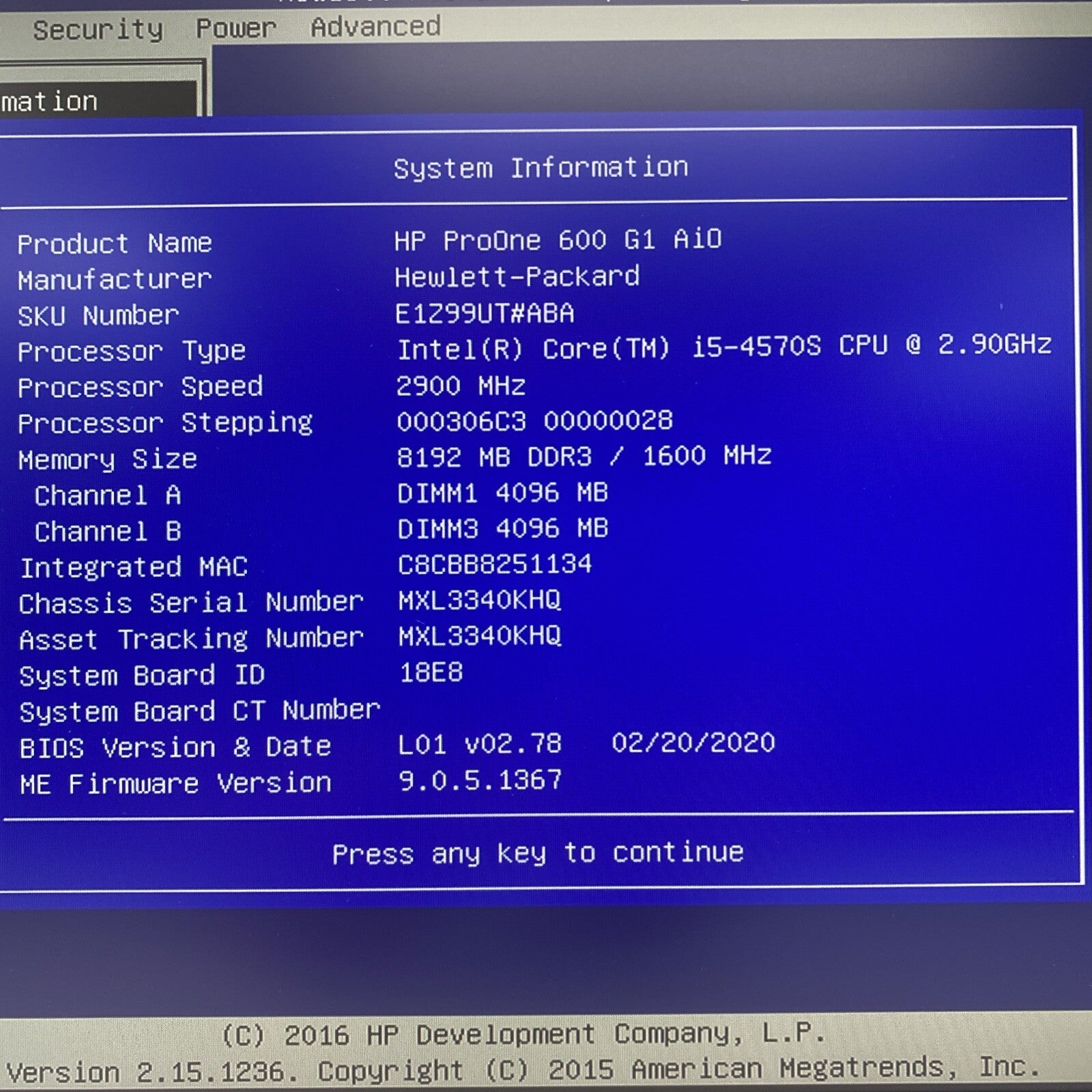Click the Product Name label
This screenshot has width=1092, height=1092.
click(x=115, y=244)
